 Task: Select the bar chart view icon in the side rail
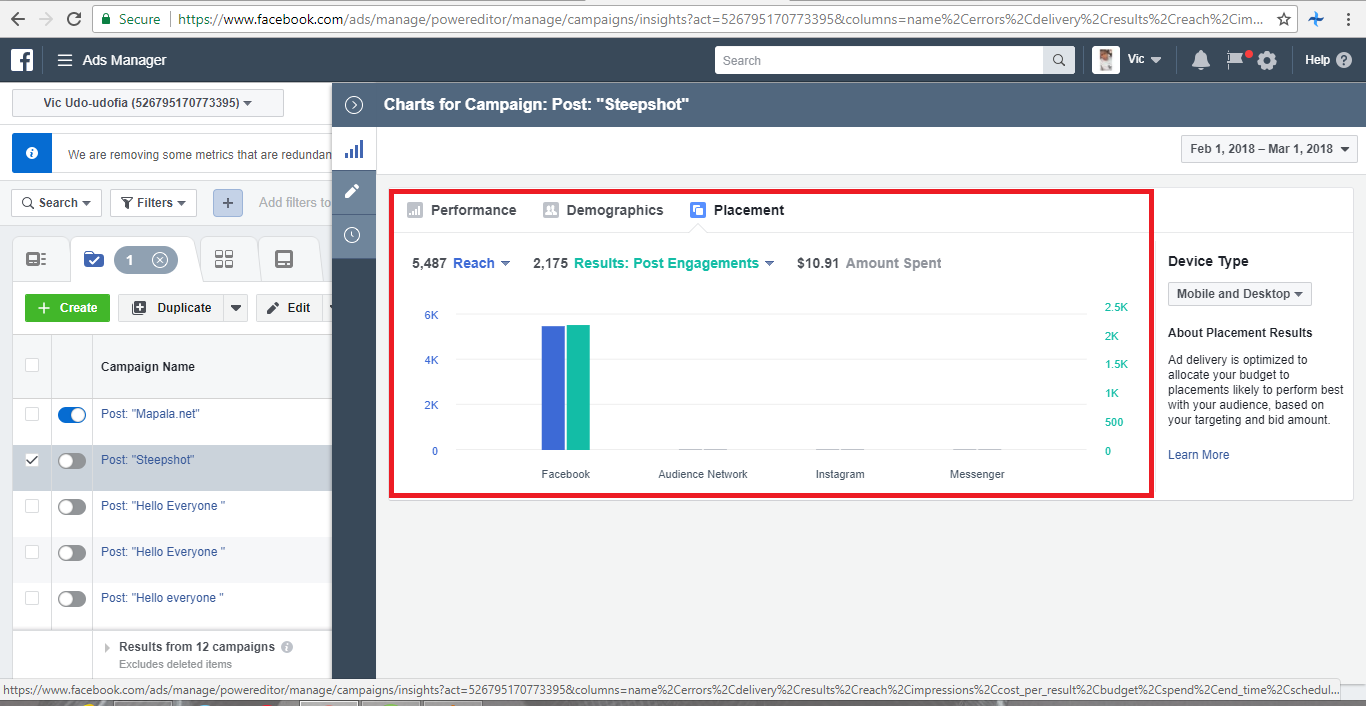click(x=353, y=150)
